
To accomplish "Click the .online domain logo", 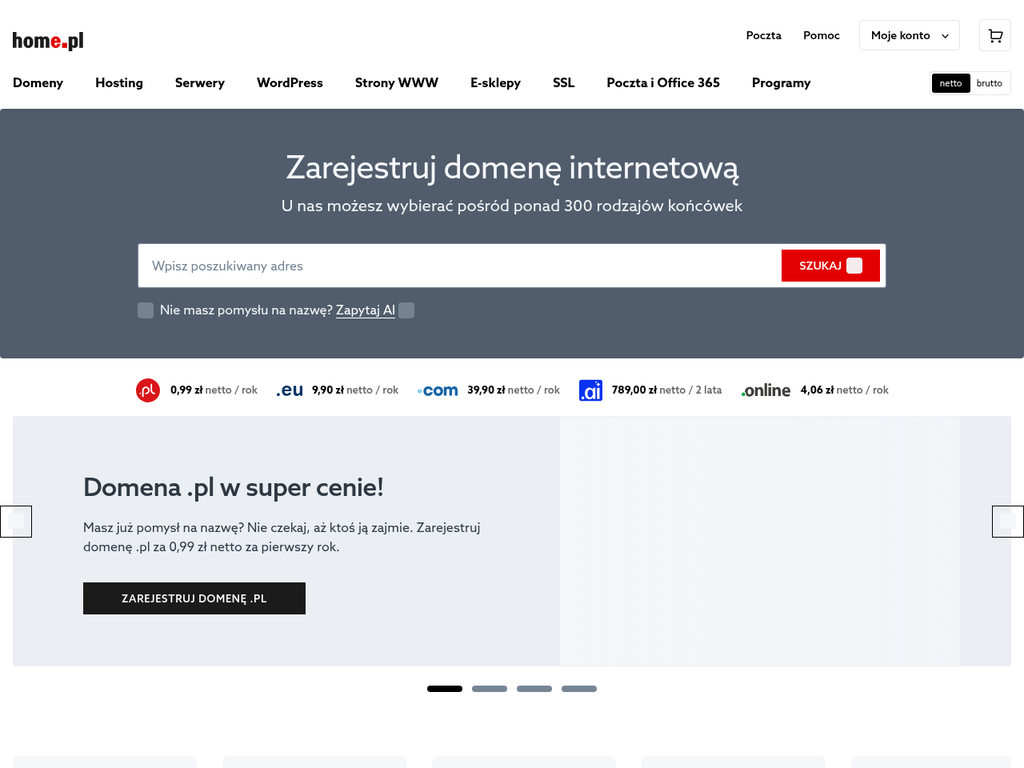I will click(765, 391).
